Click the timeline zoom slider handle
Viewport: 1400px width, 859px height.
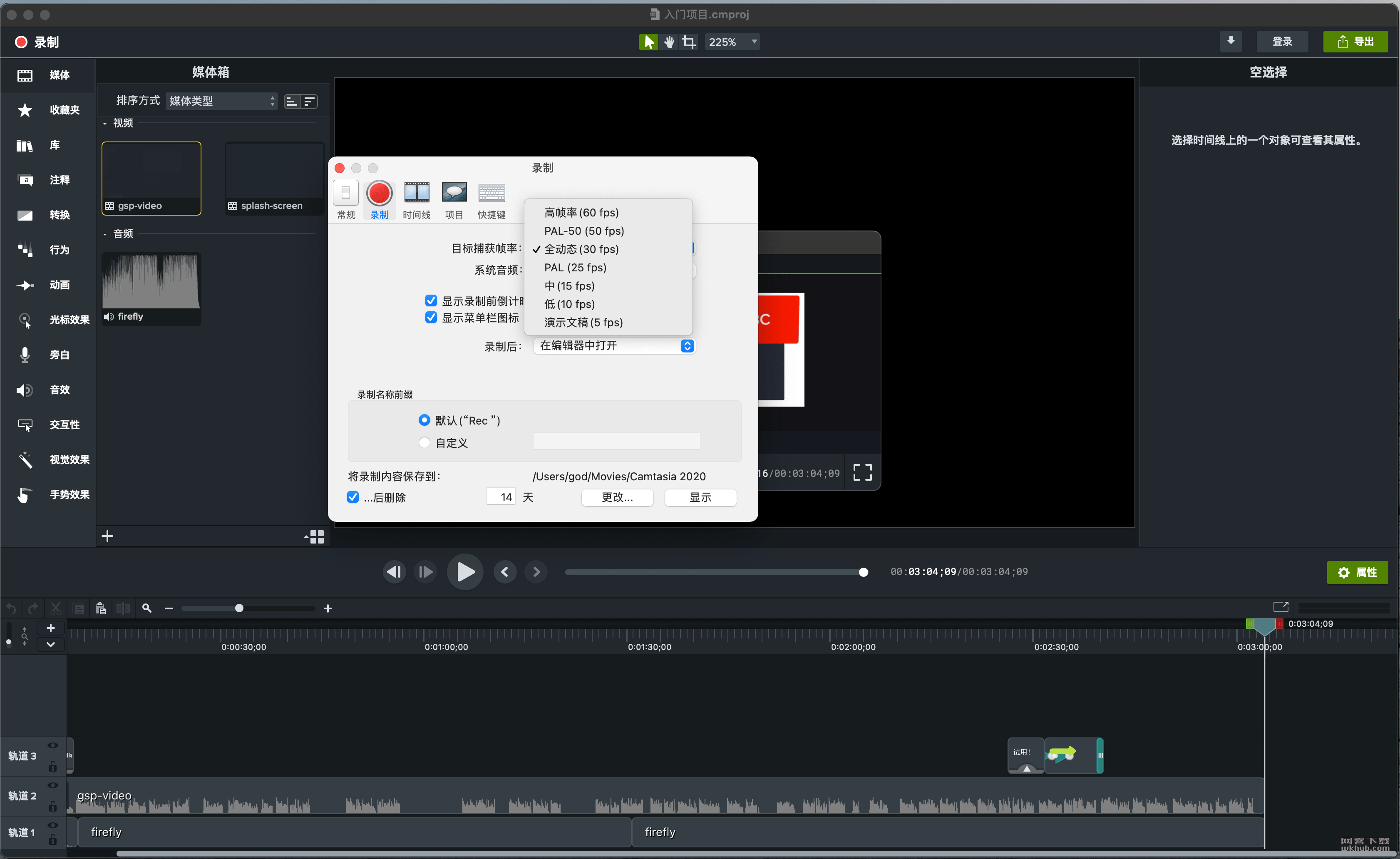[x=239, y=608]
